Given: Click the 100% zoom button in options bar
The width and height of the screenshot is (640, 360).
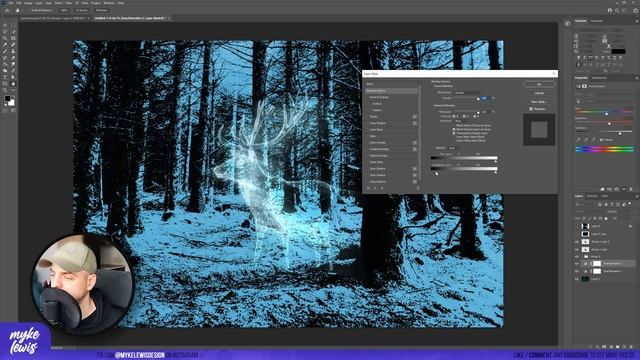Looking at the screenshot, I should (64, 10).
